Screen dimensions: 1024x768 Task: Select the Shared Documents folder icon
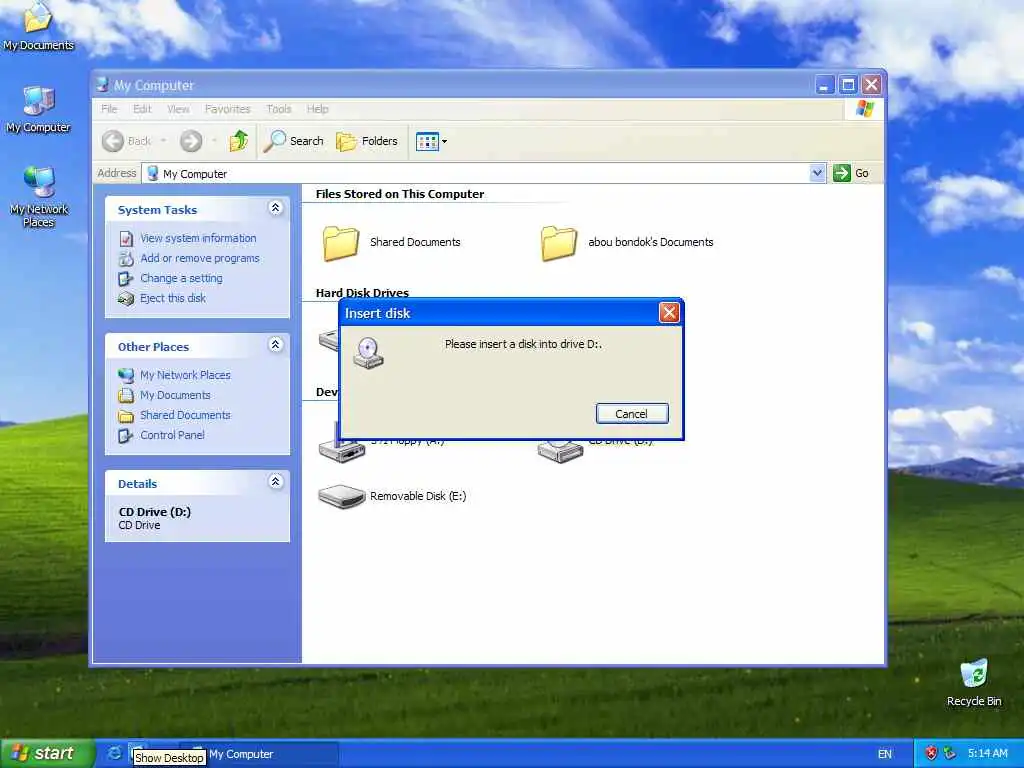(x=341, y=243)
